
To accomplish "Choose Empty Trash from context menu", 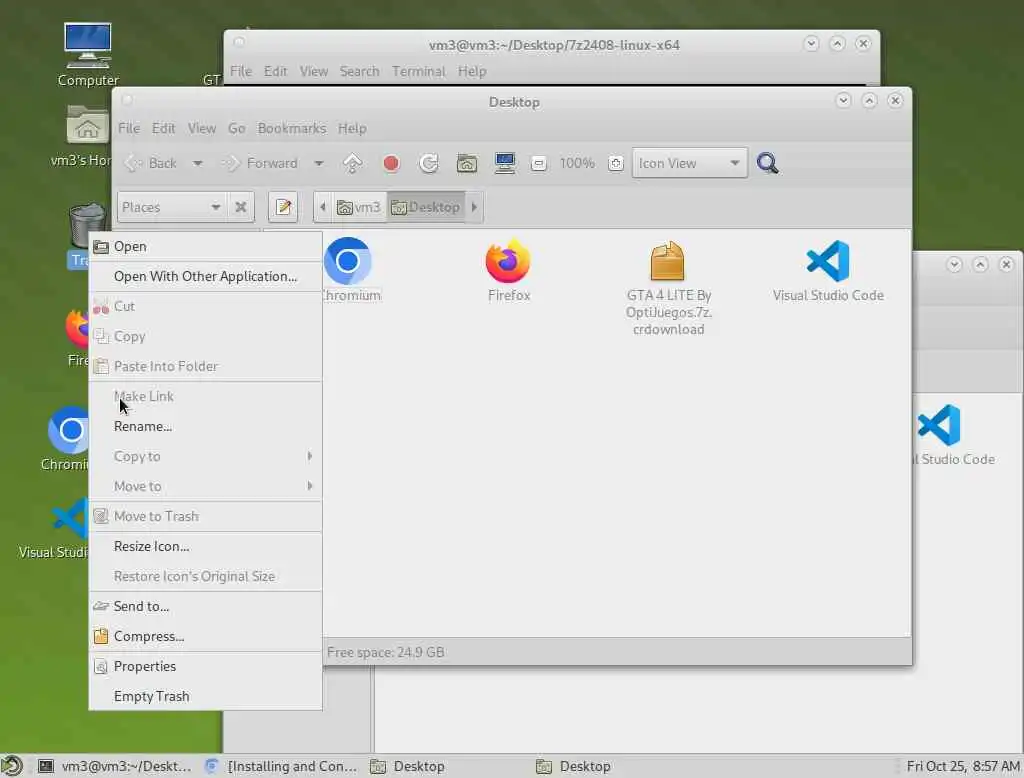I will [x=206, y=697].
